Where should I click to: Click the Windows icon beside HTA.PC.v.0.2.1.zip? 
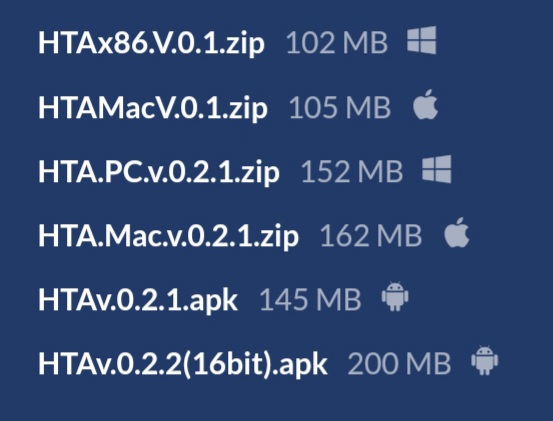(437, 169)
